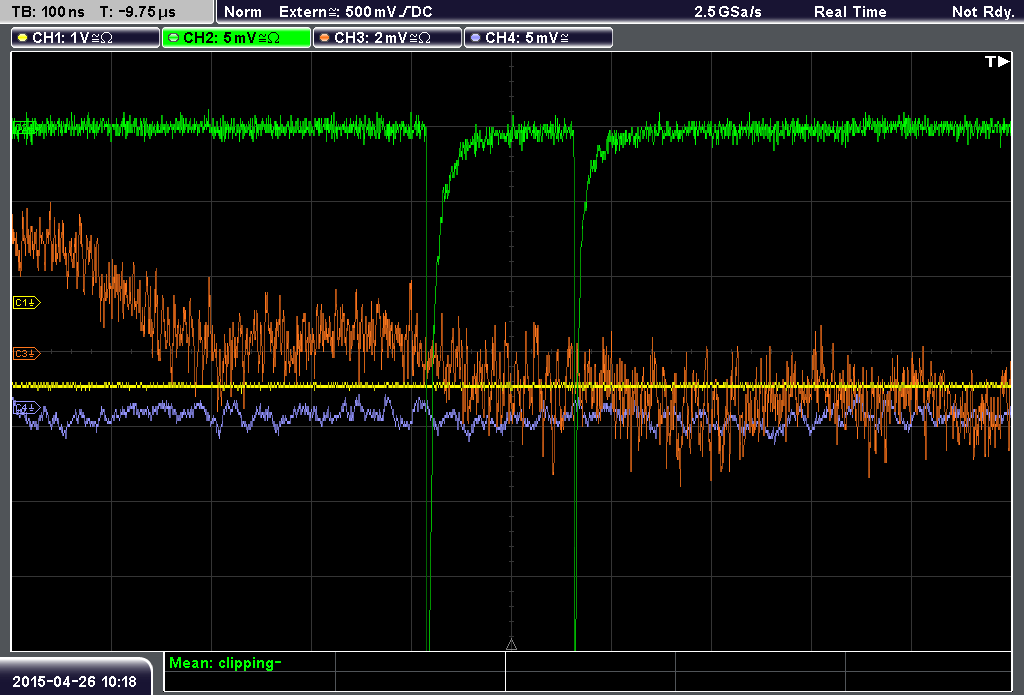Click the Norm trigger mode label

pyautogui.click(x=243, y=12)
